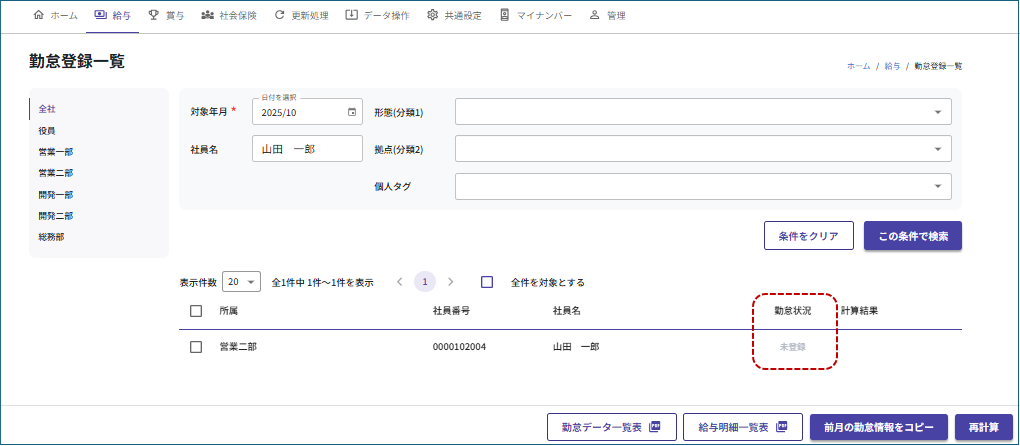Check the row checkbox for 営業二部
1020x446 pixels.
(196, 347)
